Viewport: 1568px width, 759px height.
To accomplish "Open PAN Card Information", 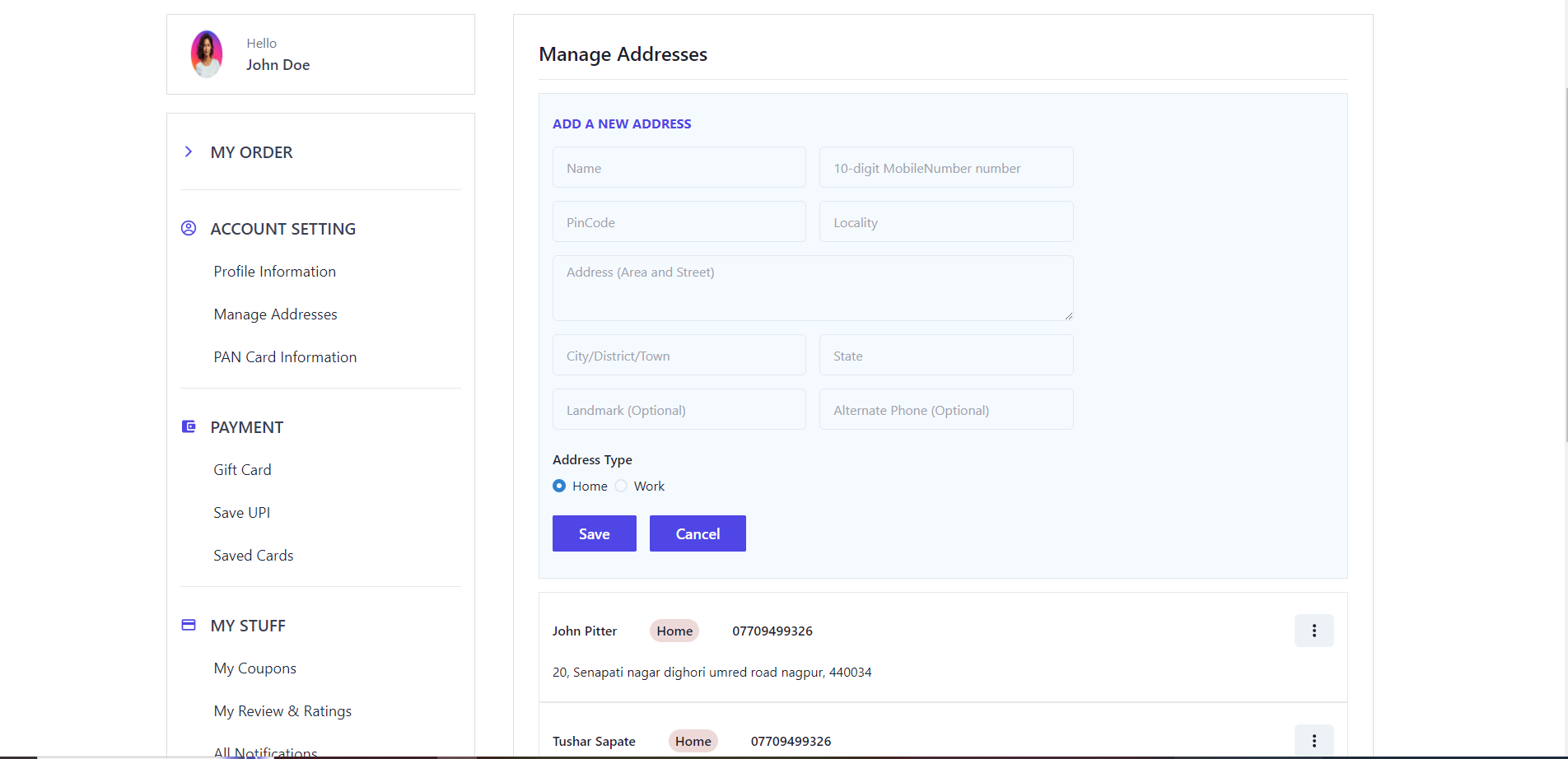I will [284, 356].
